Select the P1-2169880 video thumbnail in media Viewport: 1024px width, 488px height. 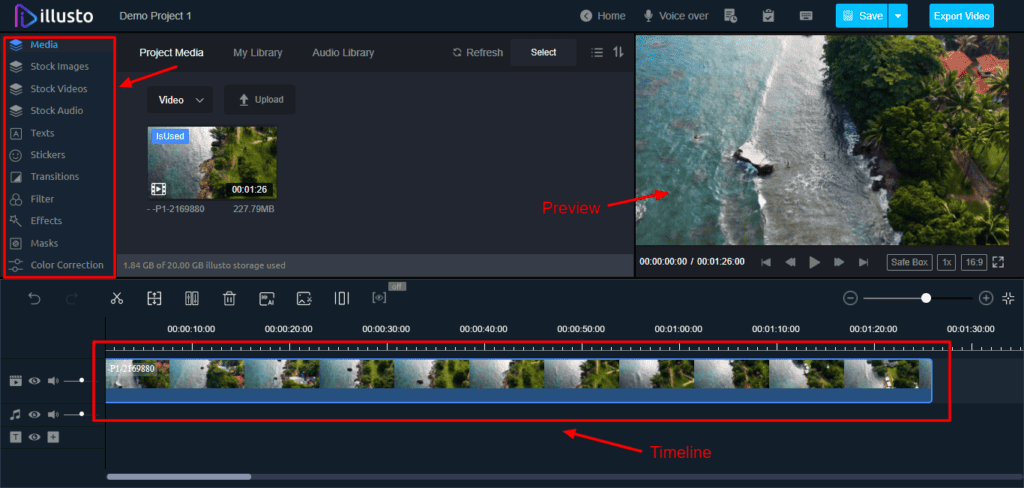[212, 163]
